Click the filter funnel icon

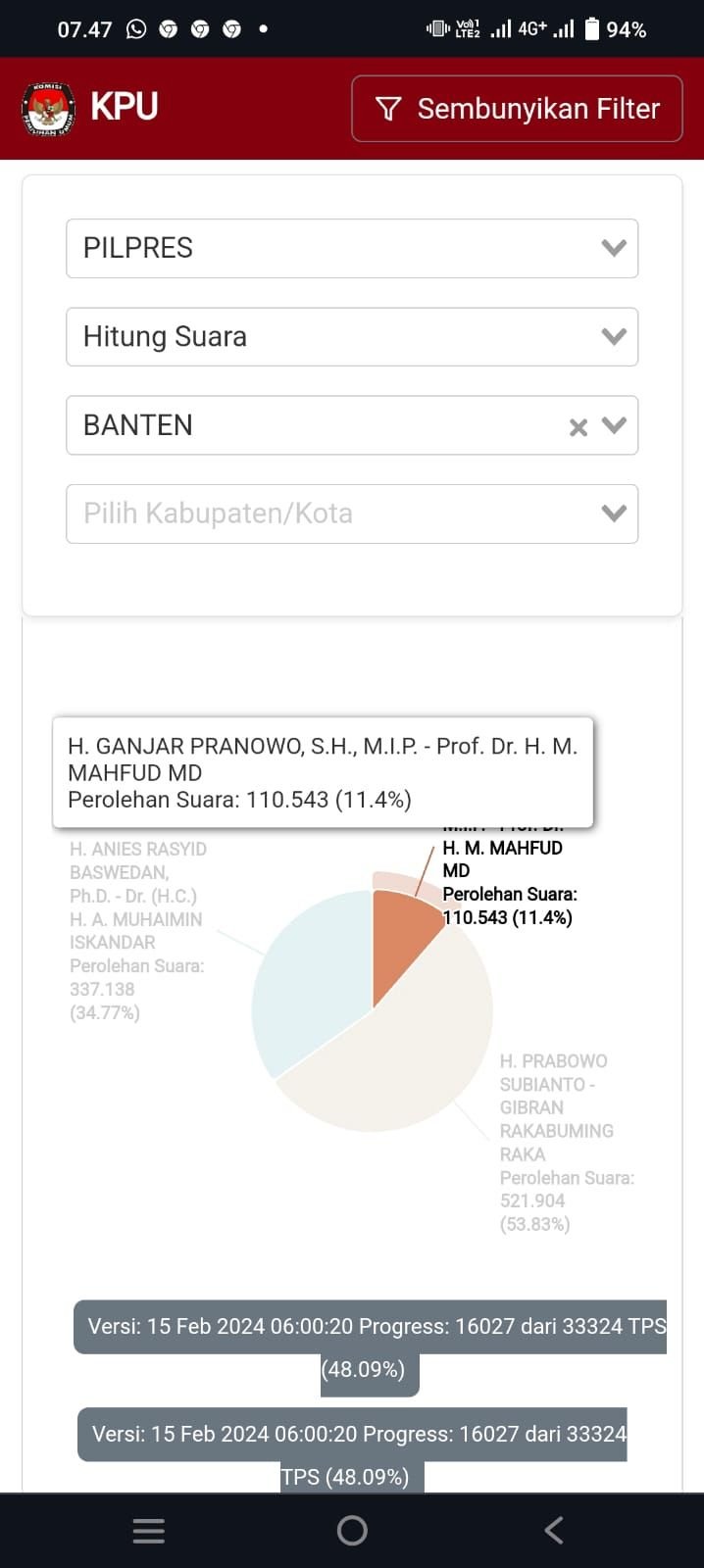tap(390, 109)
